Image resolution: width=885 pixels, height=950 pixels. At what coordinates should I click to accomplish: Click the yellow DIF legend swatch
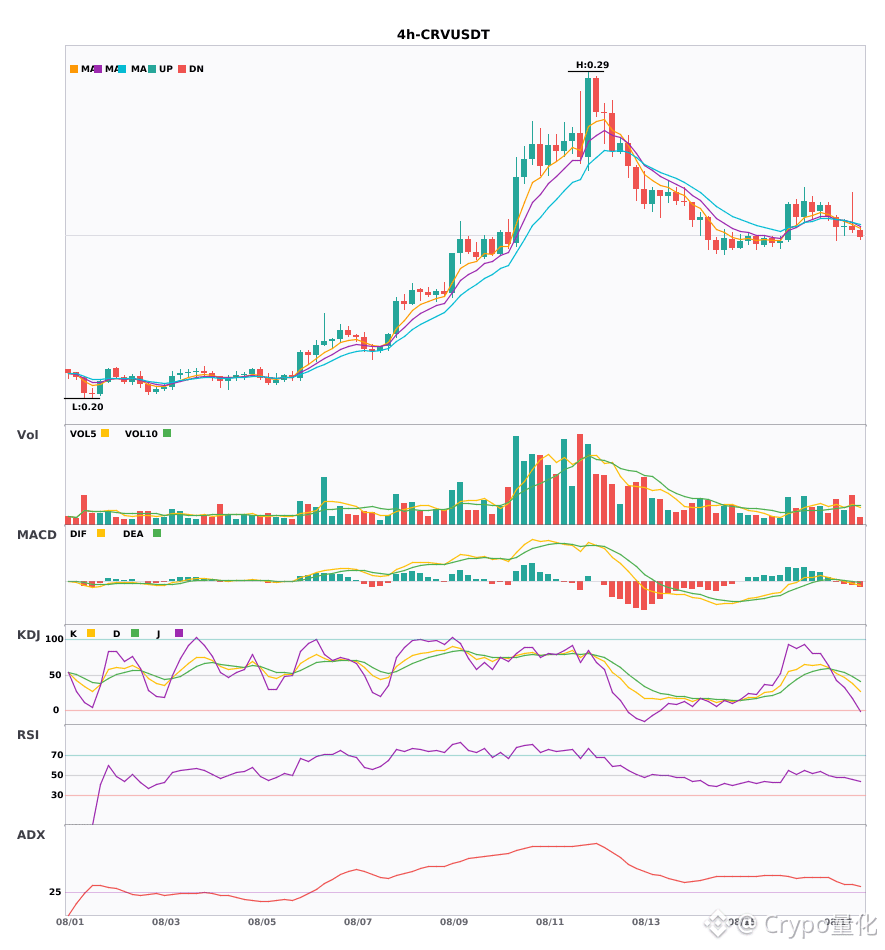click(101, 533)
